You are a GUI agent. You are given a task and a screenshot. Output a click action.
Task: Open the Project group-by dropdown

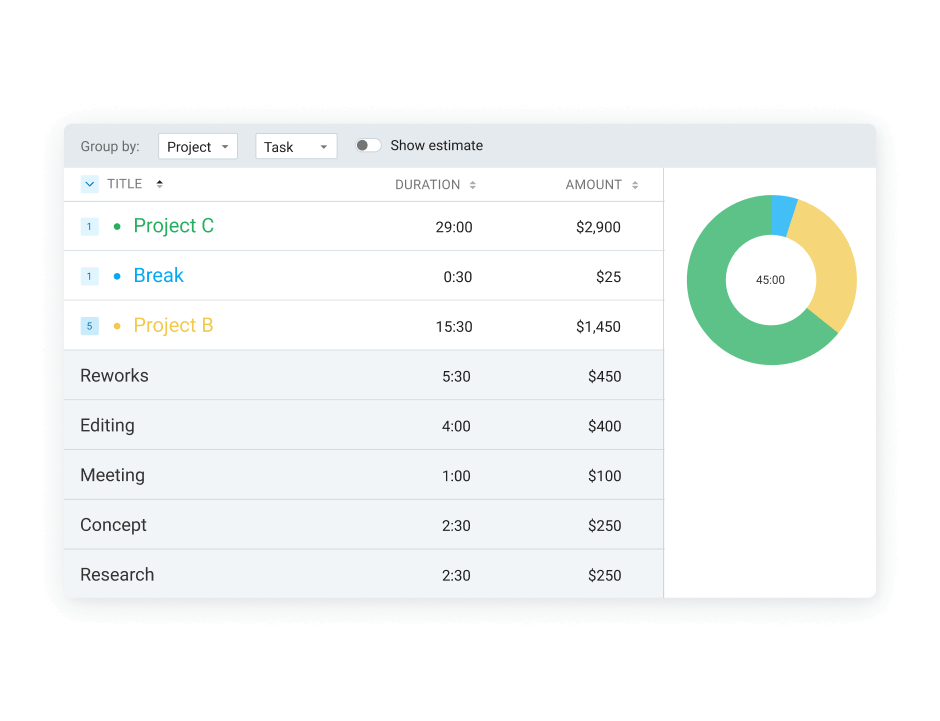[197, 146]
